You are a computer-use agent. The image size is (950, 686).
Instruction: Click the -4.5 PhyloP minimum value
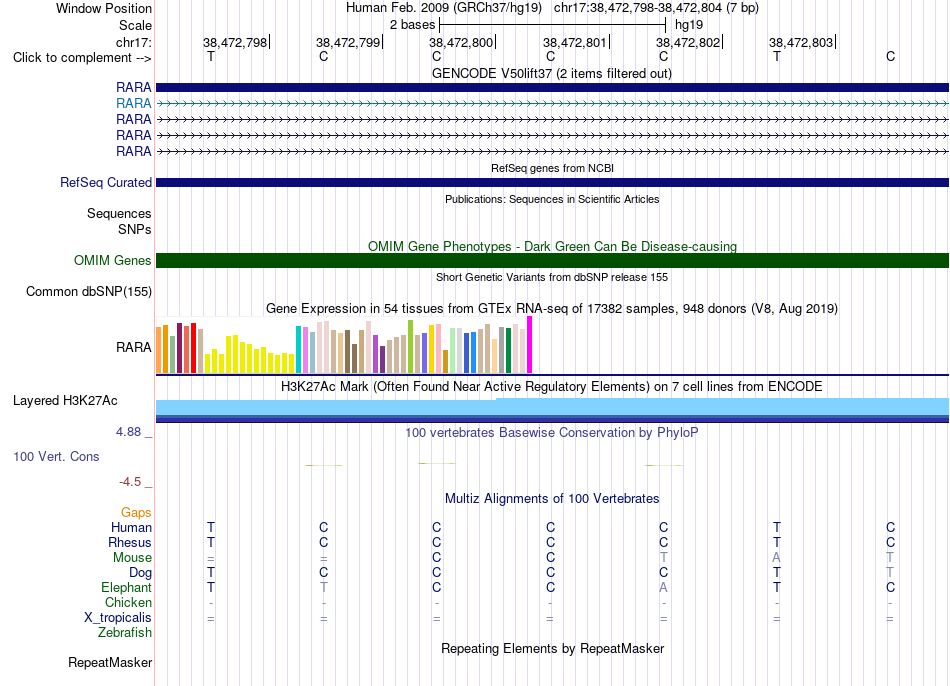pos(130,482)
